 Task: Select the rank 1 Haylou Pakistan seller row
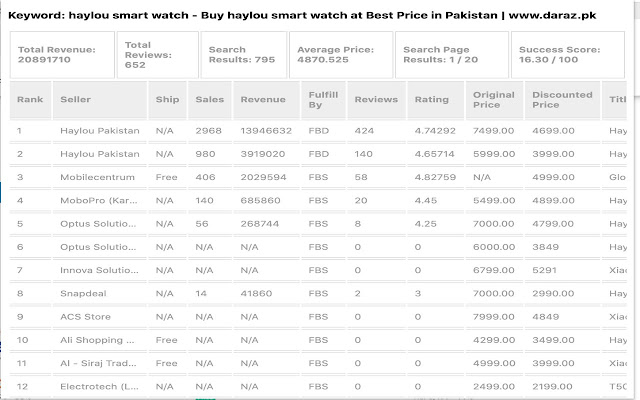318,131
